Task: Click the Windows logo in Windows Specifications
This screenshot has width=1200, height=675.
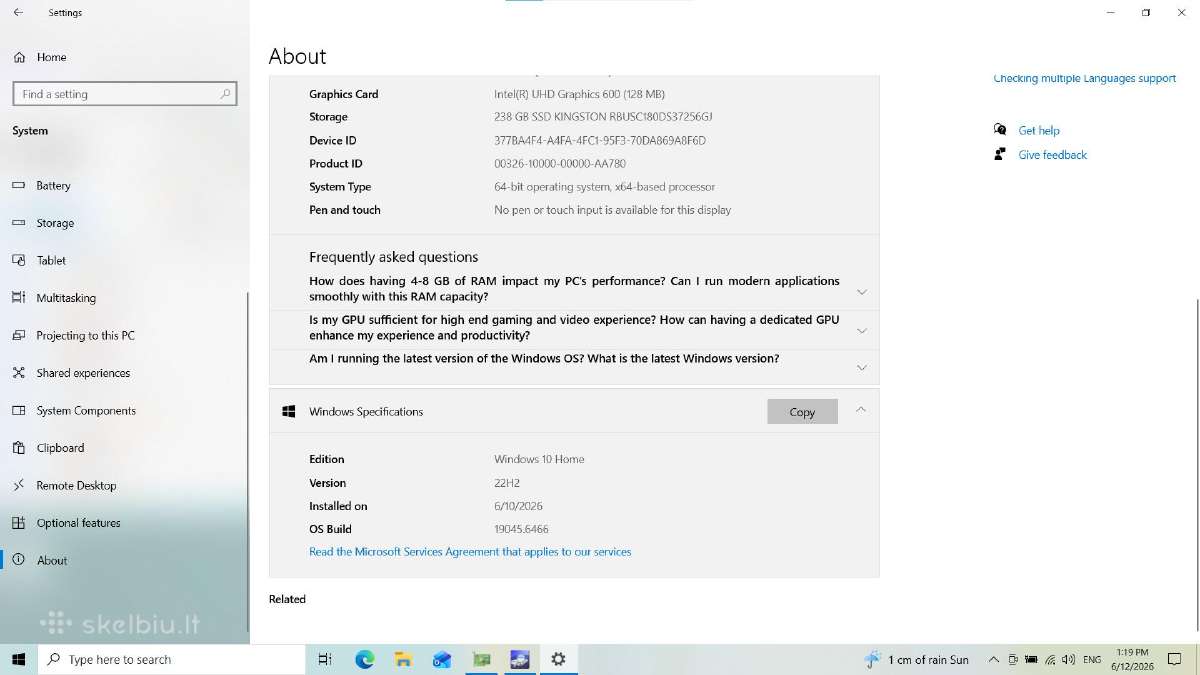Action: [x=289, y=411]
